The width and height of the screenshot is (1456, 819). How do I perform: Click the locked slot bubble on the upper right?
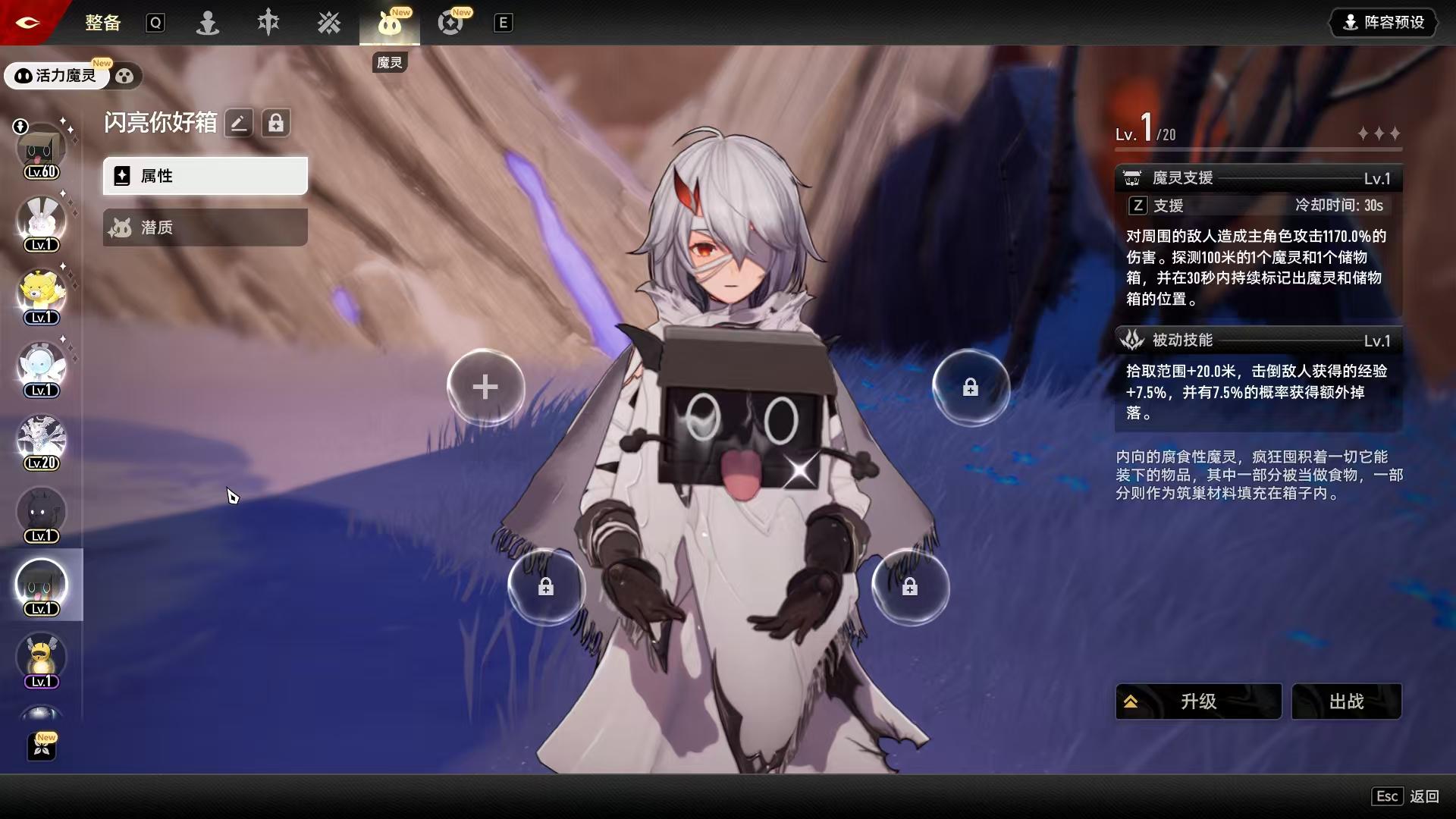click(x=971, y=388)
